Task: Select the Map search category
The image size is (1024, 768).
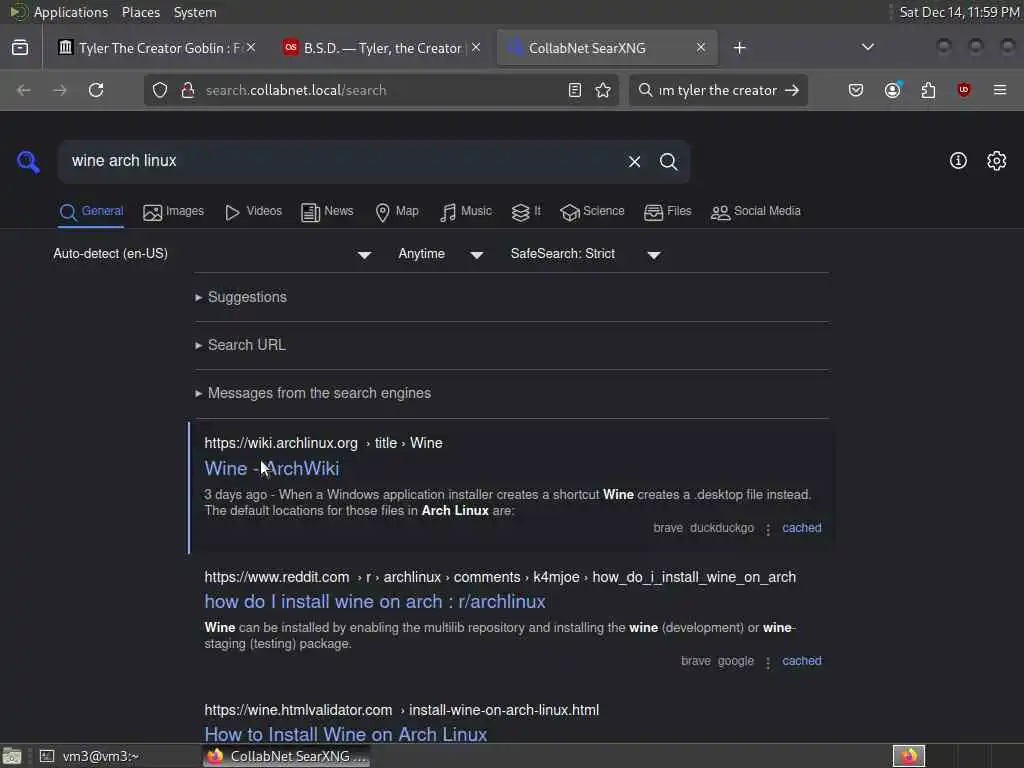Action: 397,212
